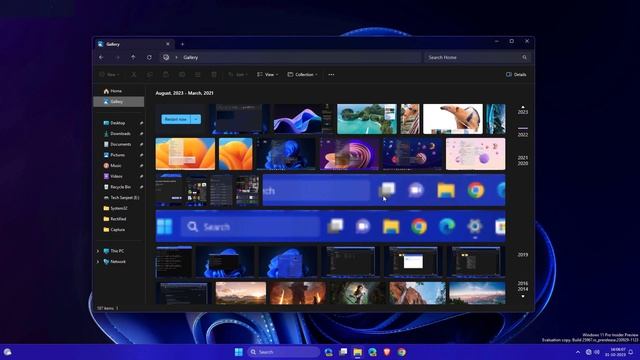Jump to 2022 on the timeline
The height and width of the screenshot is (360, 640).
tap(523, 135)
